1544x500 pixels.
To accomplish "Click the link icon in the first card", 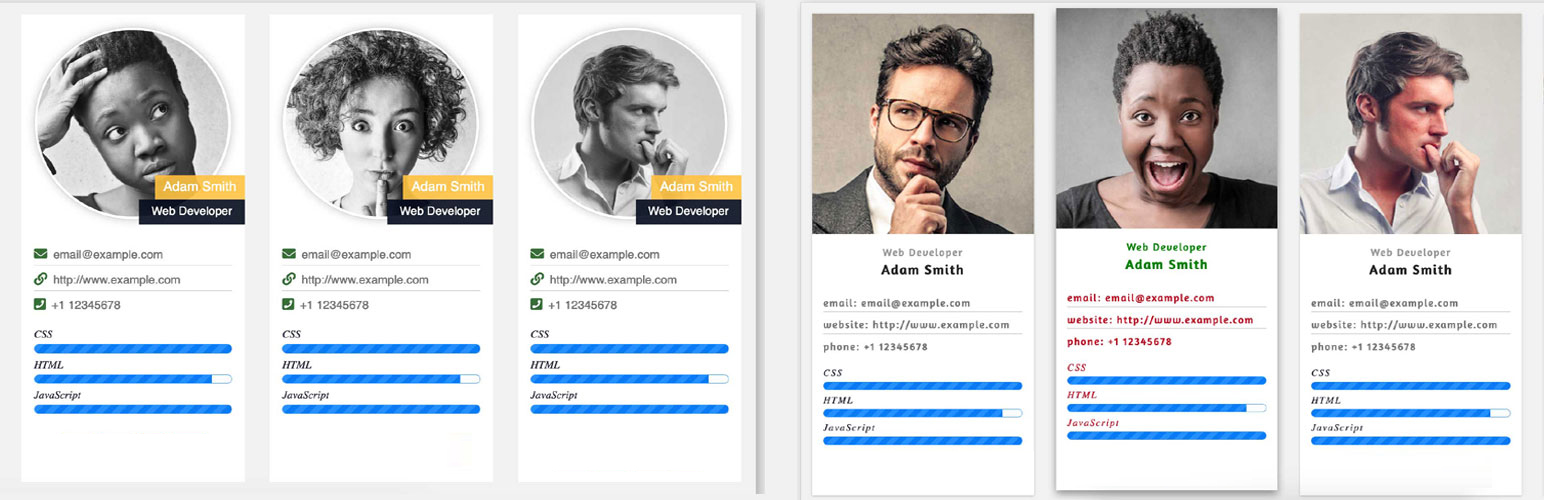I will click(40, 279).
